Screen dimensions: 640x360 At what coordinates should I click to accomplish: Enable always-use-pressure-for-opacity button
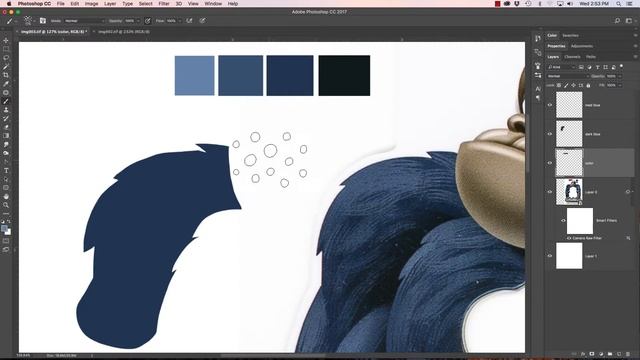pyautogui.click(x=148, y=20)
